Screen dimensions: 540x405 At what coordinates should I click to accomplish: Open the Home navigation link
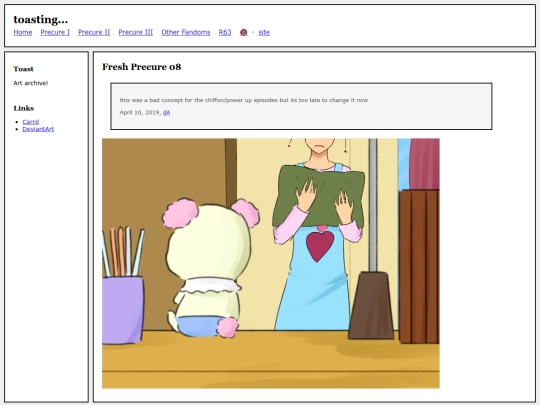[23, 32]
